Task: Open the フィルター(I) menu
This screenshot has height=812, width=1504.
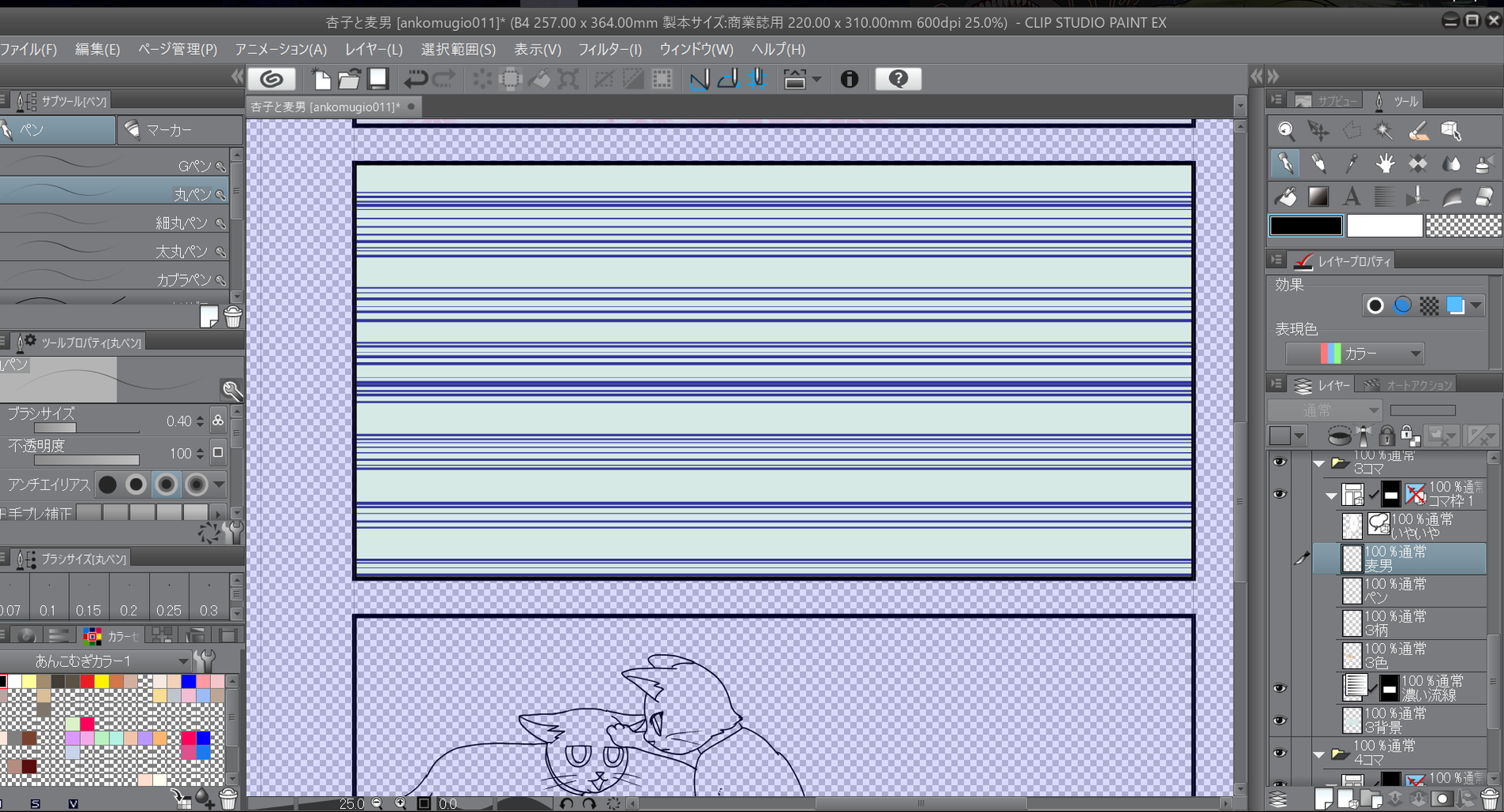Action: [x=609, y=49]
